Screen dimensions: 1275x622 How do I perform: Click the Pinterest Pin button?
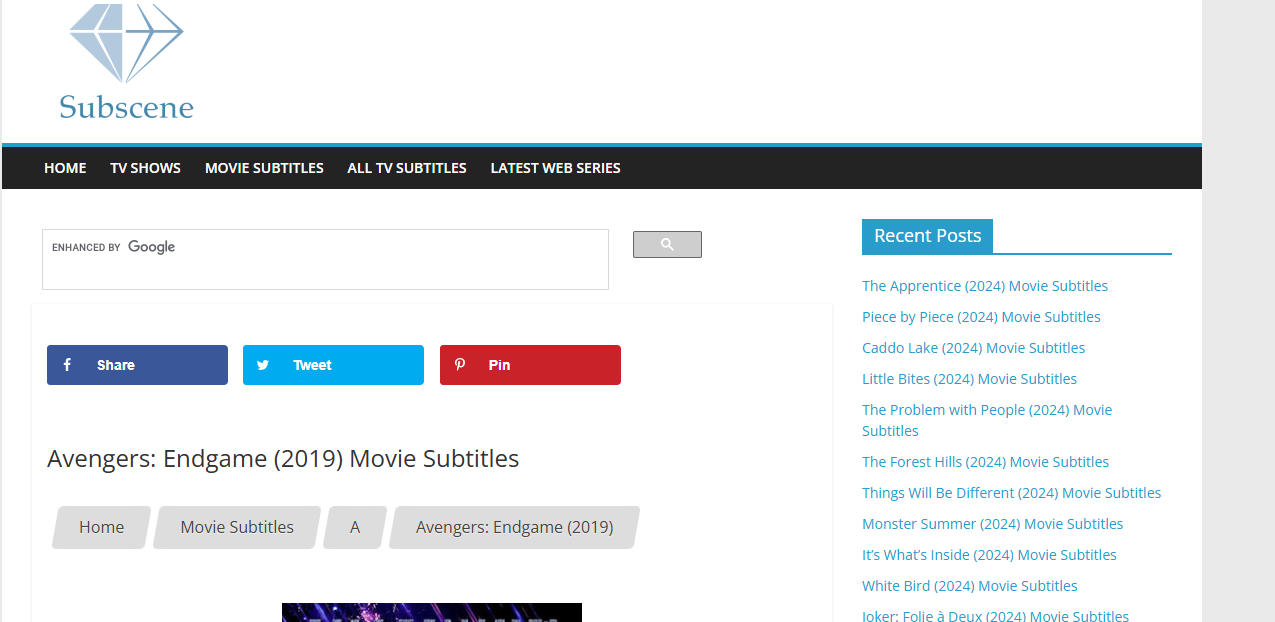click(x=530, y=365)
